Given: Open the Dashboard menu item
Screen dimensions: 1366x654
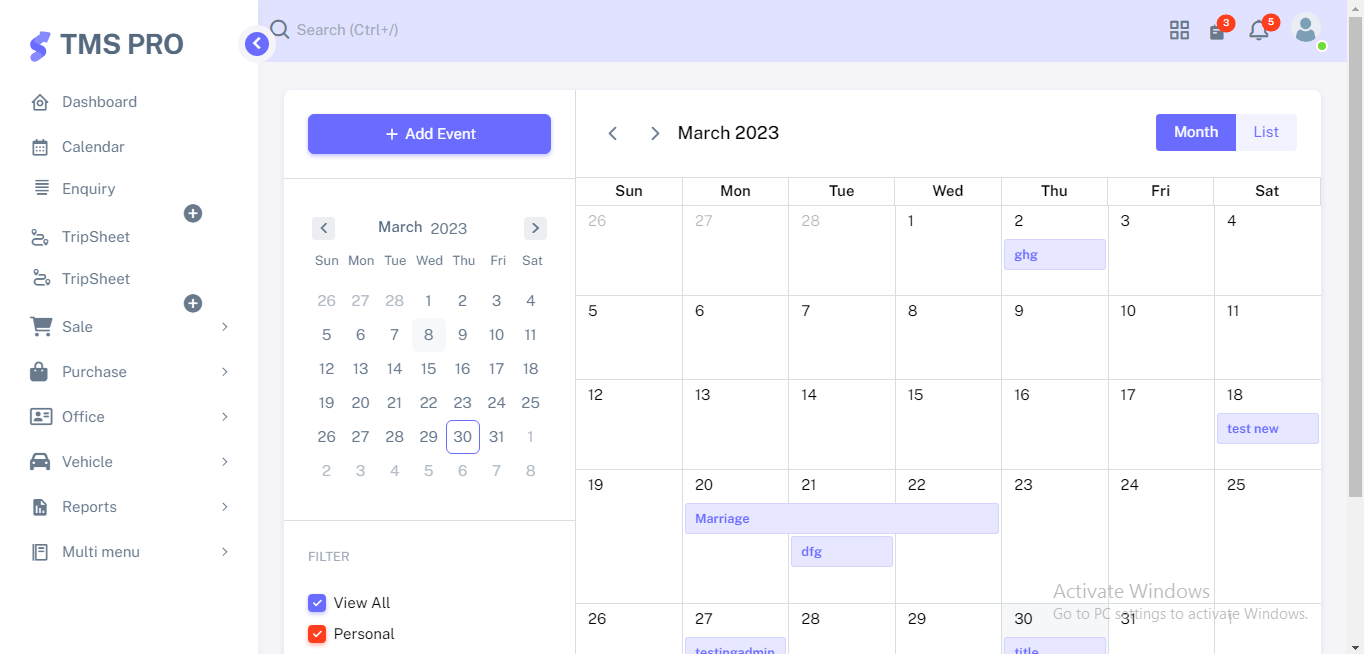Looking at the screenshot, I should click(99, 102).
